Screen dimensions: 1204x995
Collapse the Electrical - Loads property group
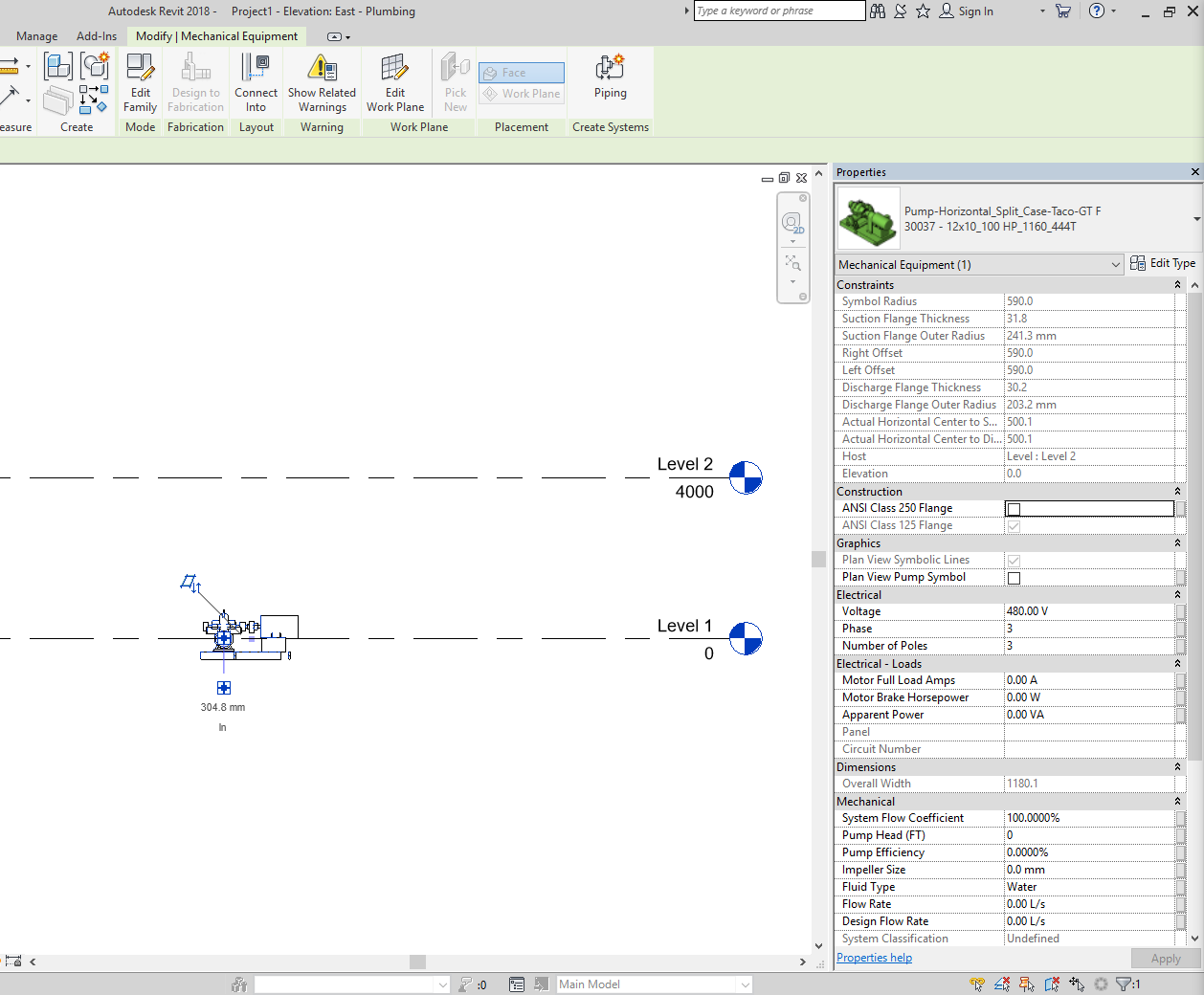click(1177, 664)
